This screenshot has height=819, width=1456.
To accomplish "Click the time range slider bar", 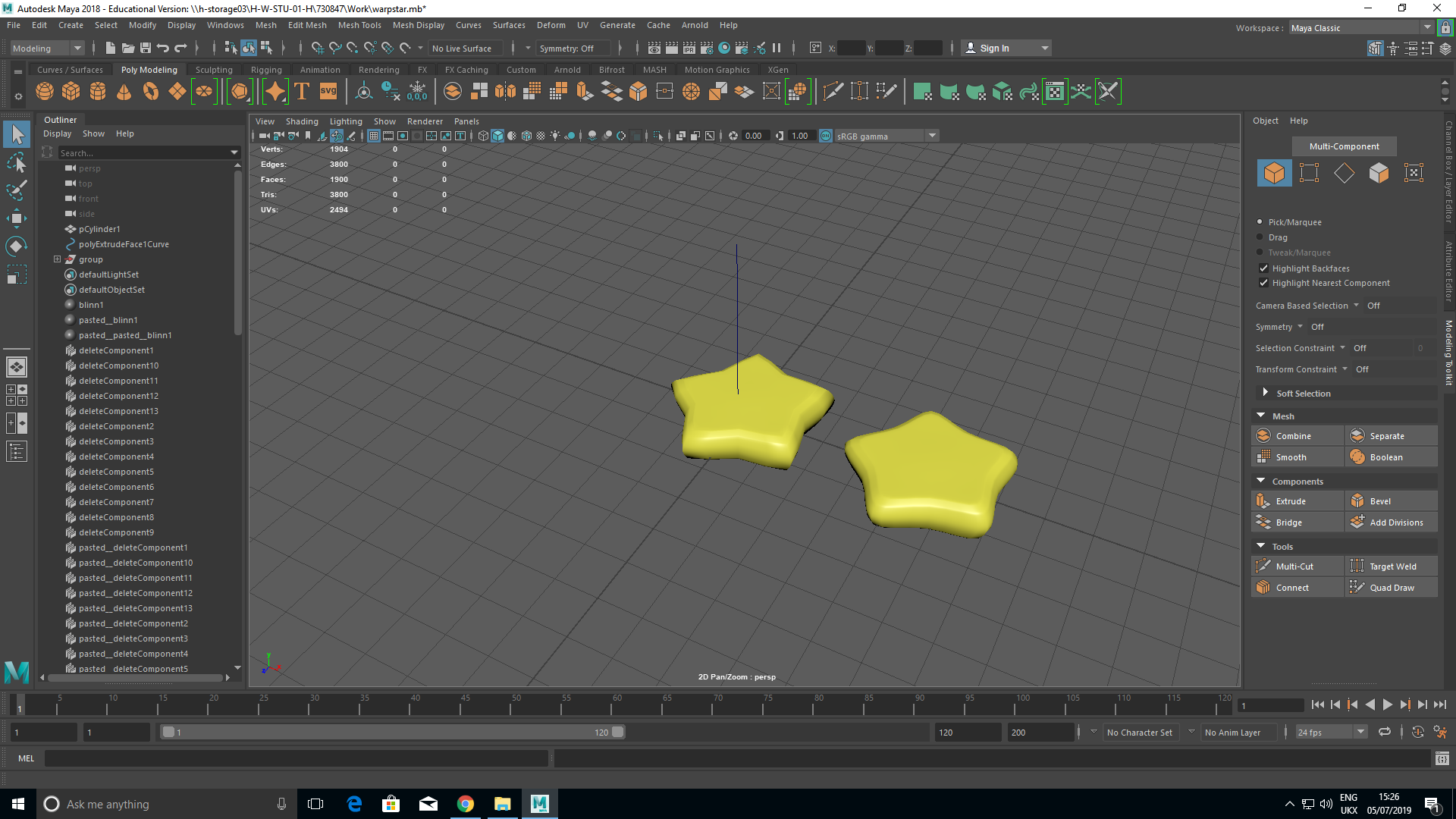I will 391,733.
